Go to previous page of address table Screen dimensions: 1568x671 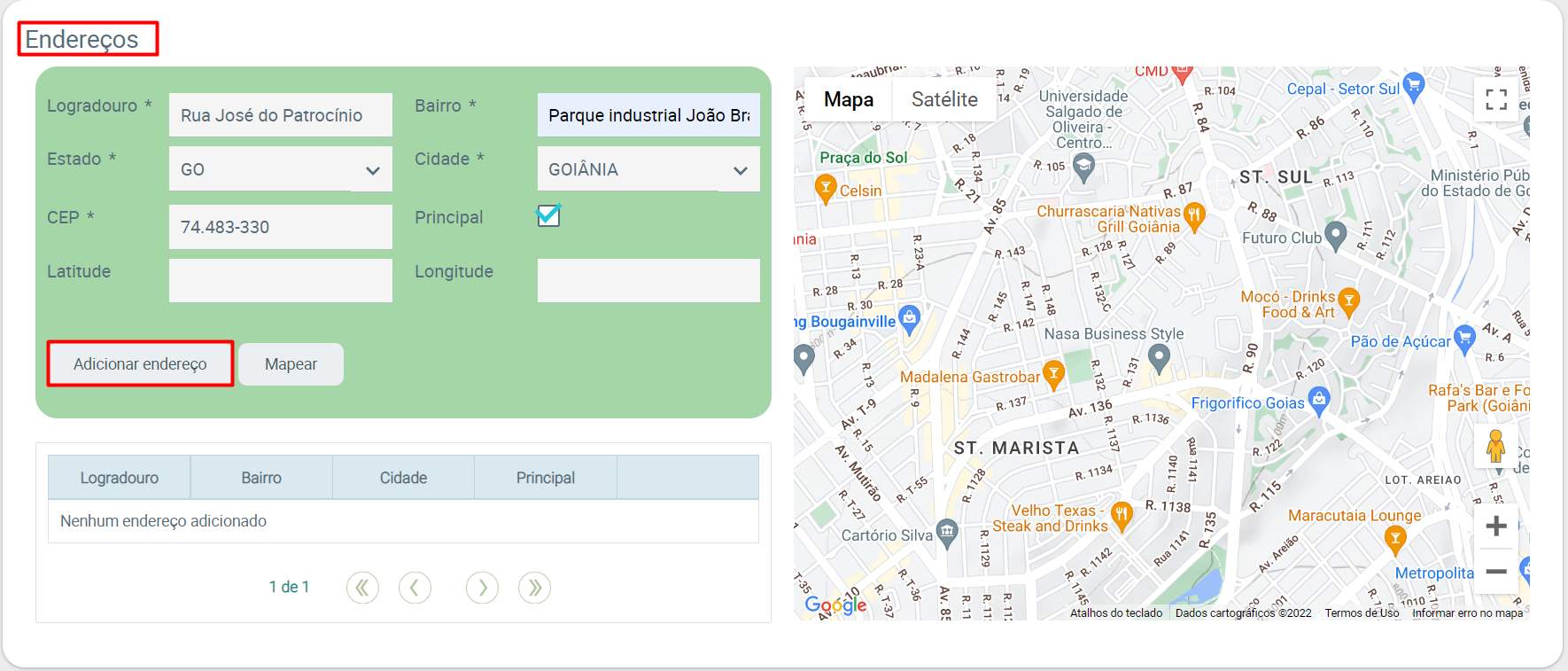point(415,587)
